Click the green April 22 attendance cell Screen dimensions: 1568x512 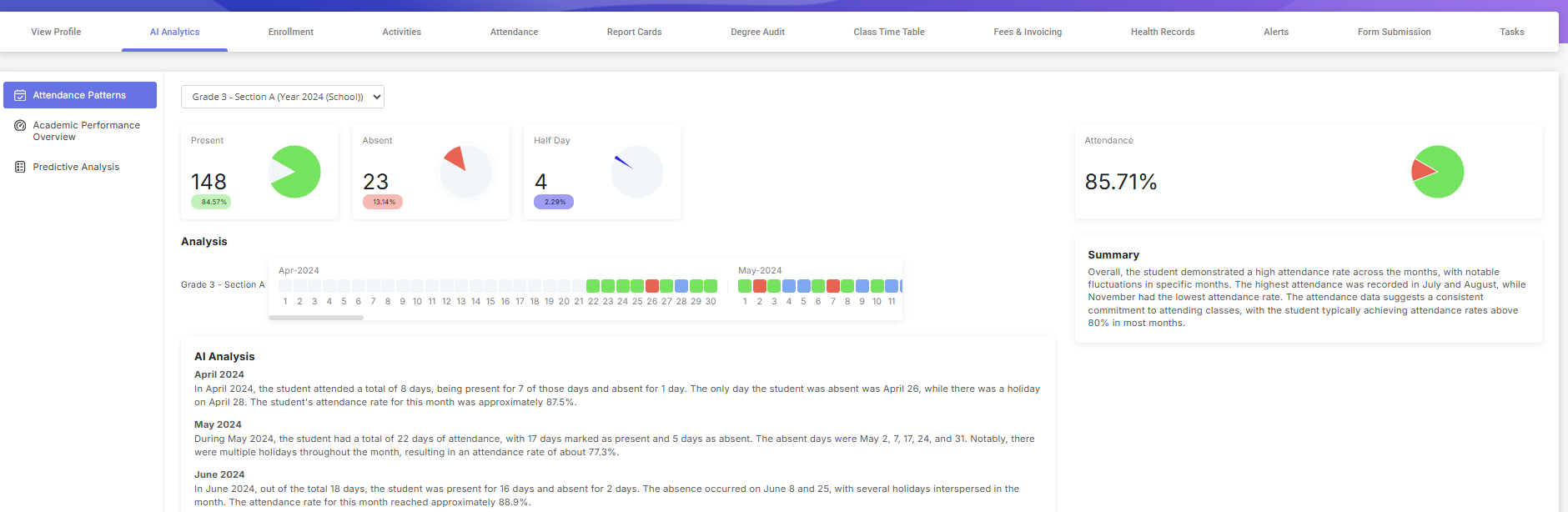coord(593,286)
